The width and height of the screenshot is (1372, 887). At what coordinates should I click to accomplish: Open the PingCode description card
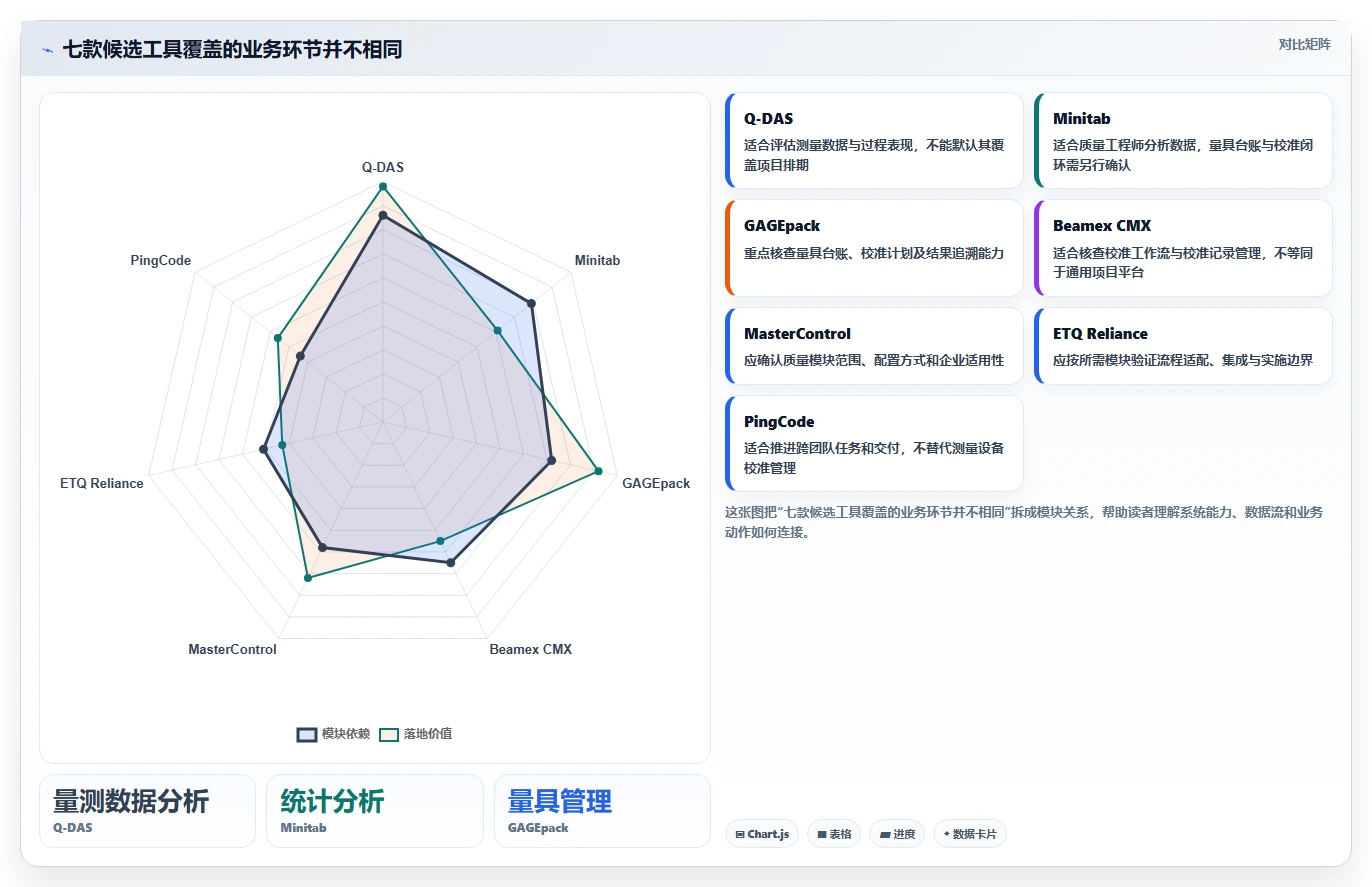[874, 444]
